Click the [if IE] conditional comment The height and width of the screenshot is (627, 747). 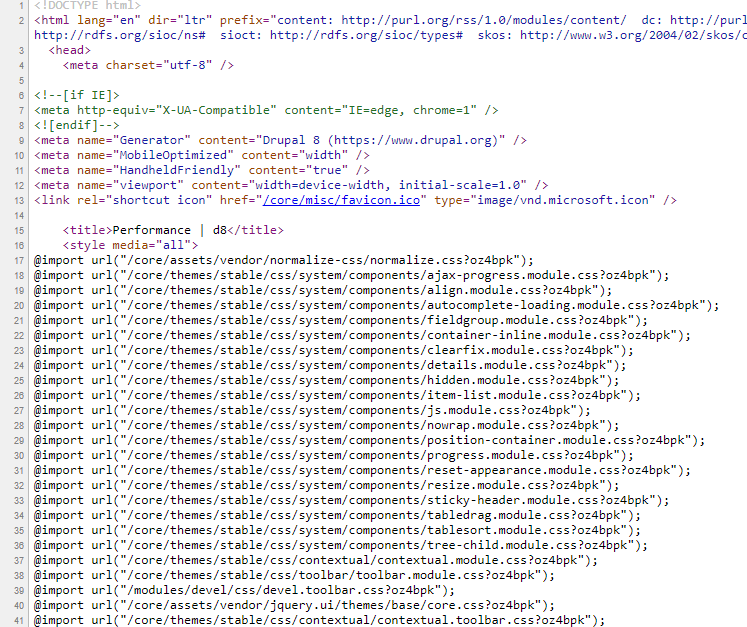(x=77, y=95)
